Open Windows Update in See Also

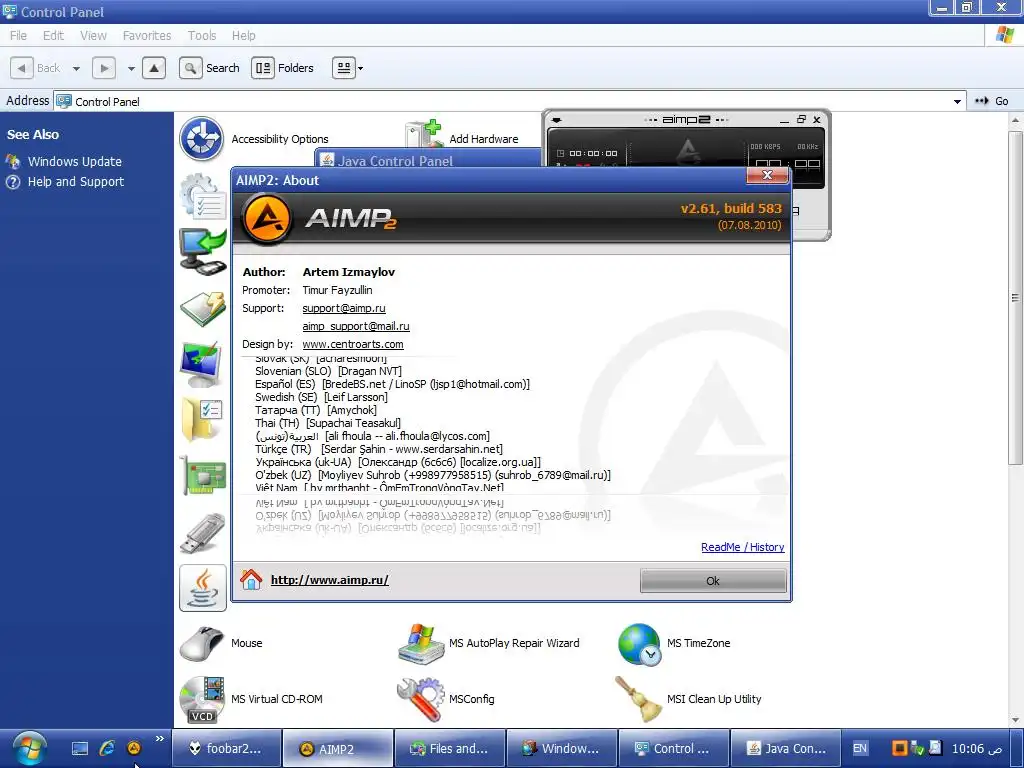[74, 161]
